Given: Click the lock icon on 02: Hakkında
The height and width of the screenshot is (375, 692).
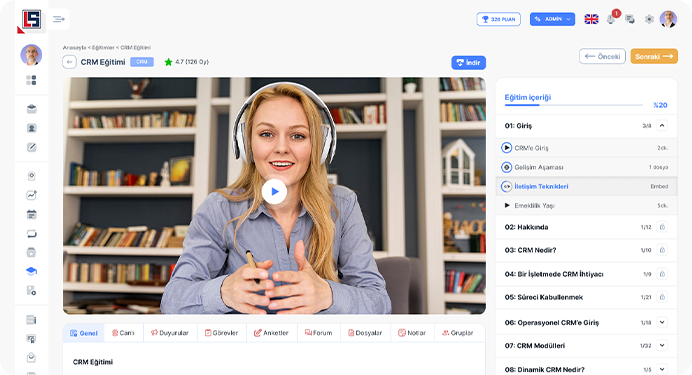Looking at the screenshot, I should pyautogui.click(x=662, y=227).
